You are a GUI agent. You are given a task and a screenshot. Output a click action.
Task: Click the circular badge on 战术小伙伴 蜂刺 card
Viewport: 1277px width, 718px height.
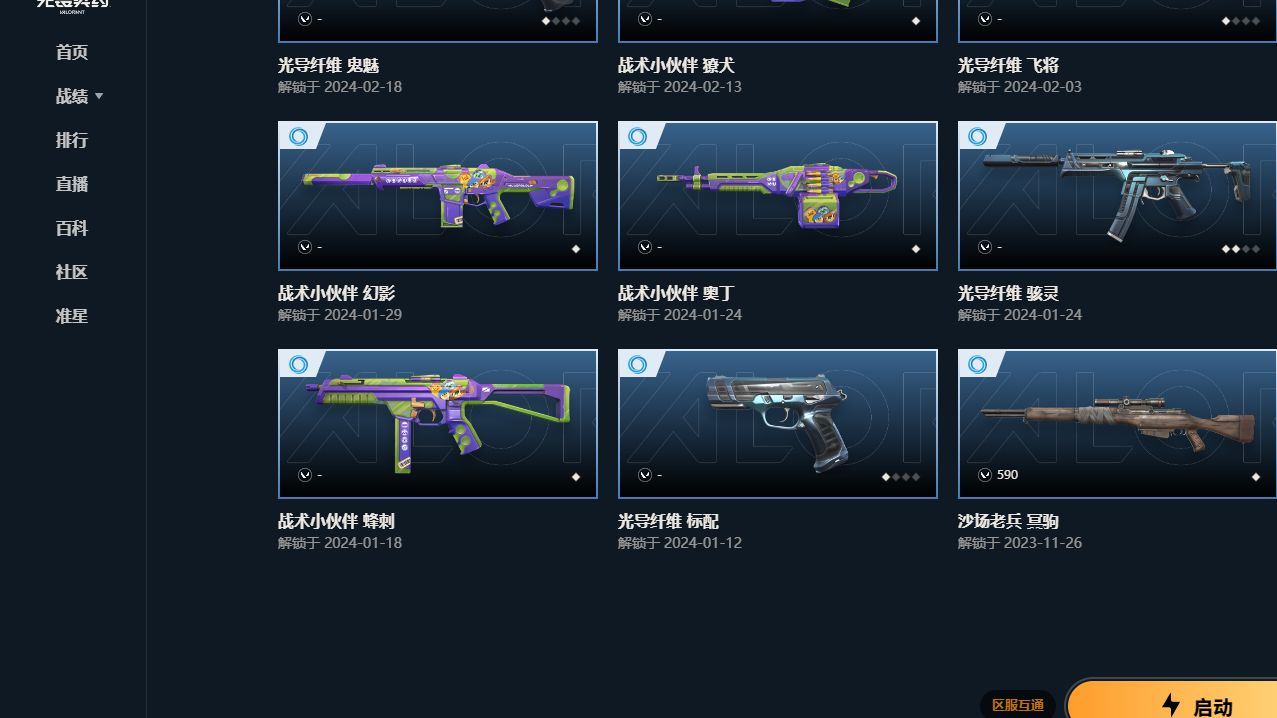point(298,364)
